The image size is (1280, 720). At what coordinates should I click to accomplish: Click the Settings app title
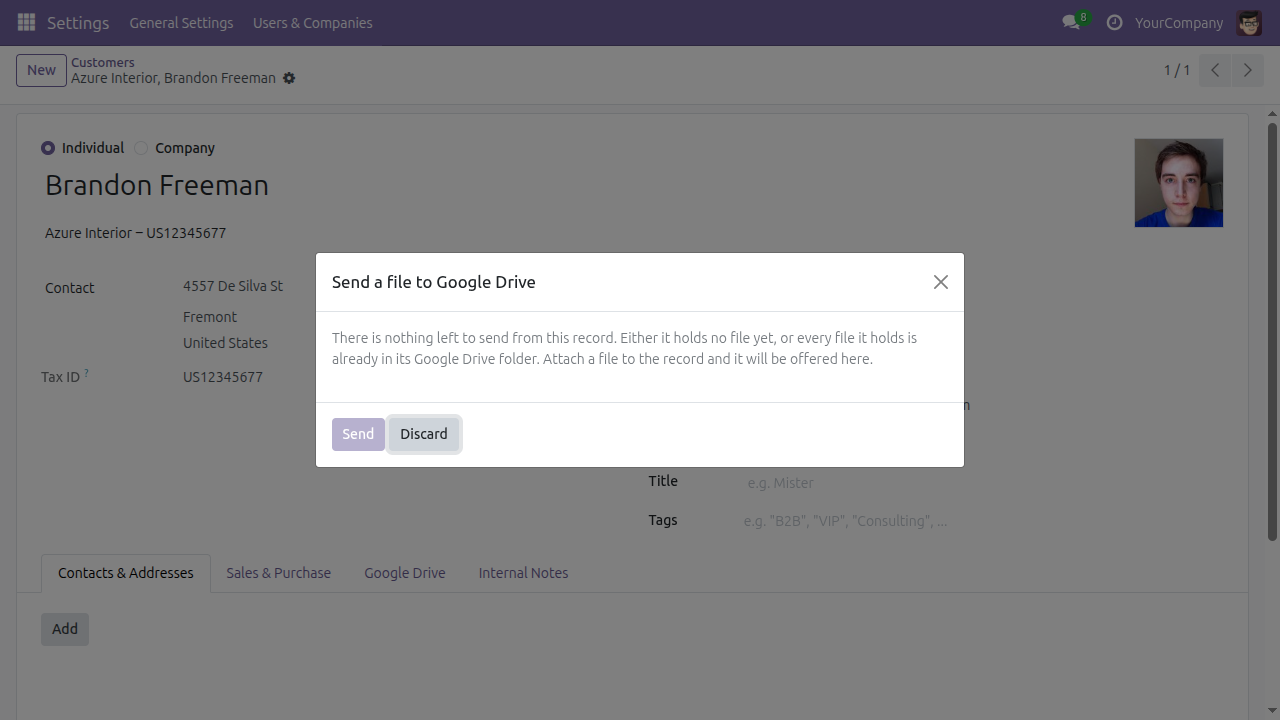coord(78,22)
